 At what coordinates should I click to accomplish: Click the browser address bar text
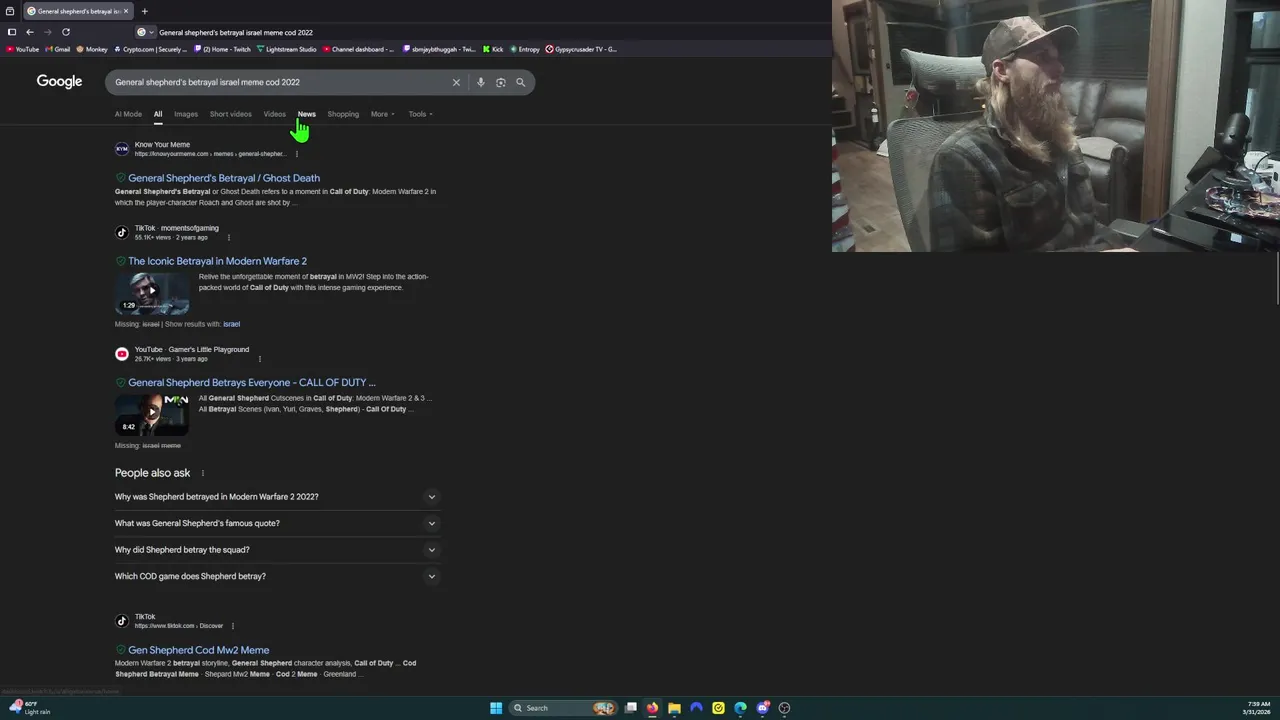236,32
